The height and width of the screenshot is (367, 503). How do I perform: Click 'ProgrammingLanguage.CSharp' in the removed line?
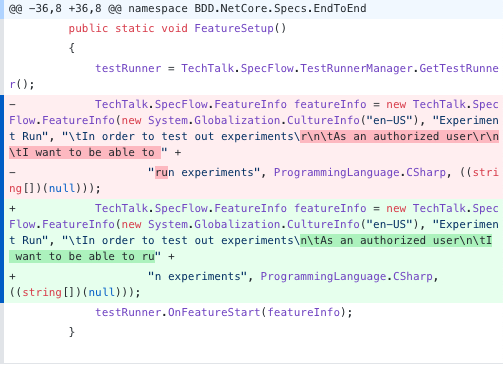[359, 172]
